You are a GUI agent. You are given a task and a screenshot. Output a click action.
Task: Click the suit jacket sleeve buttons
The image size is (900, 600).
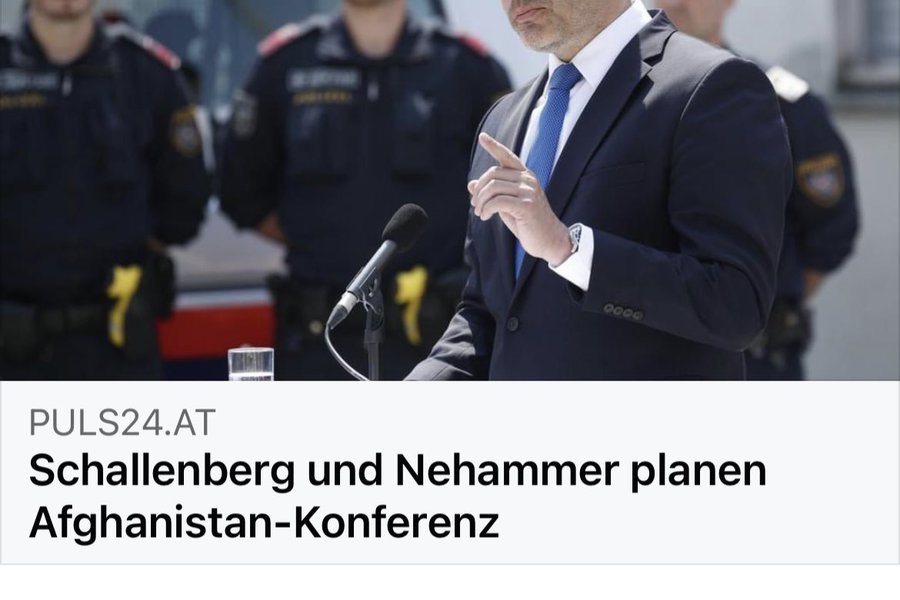623,312
